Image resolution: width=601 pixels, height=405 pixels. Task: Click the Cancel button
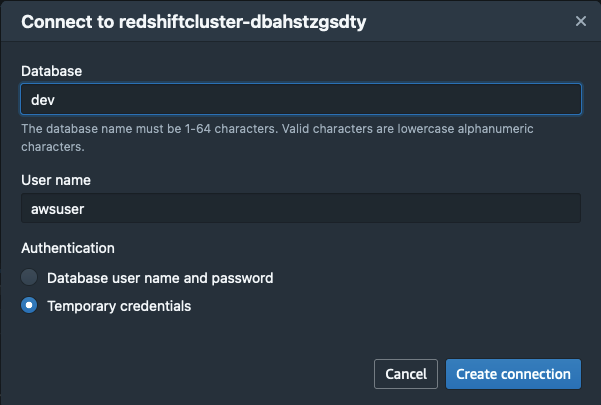[x=406, y=374]
